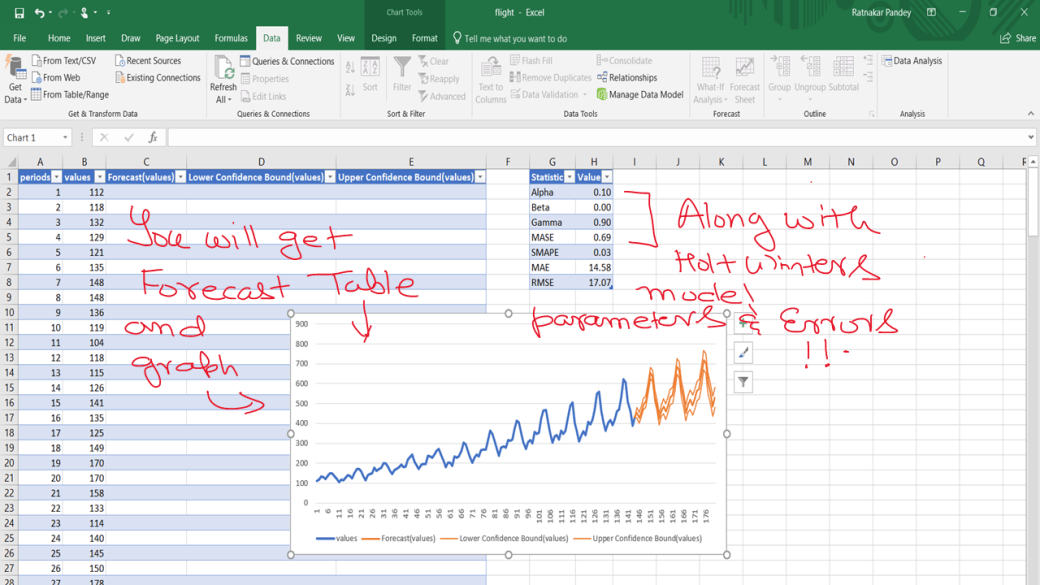1040x585 pixels.
Task: Collapse the ribbon with the chevron
Action: (x=1031, y=113)
